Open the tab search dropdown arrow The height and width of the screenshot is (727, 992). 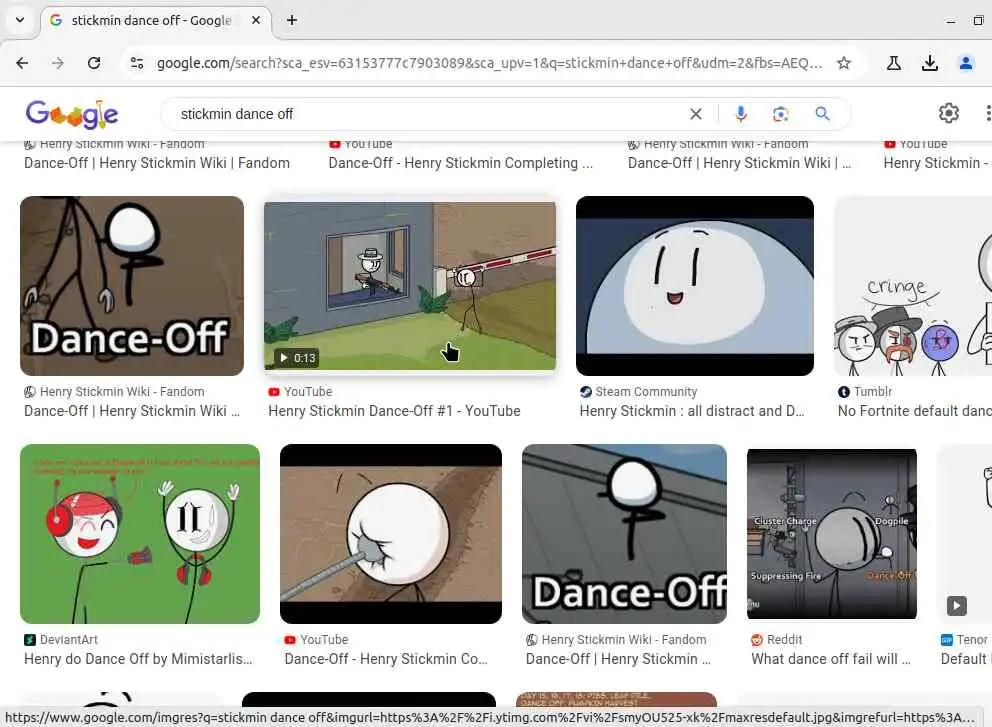(x=20, y=20)
